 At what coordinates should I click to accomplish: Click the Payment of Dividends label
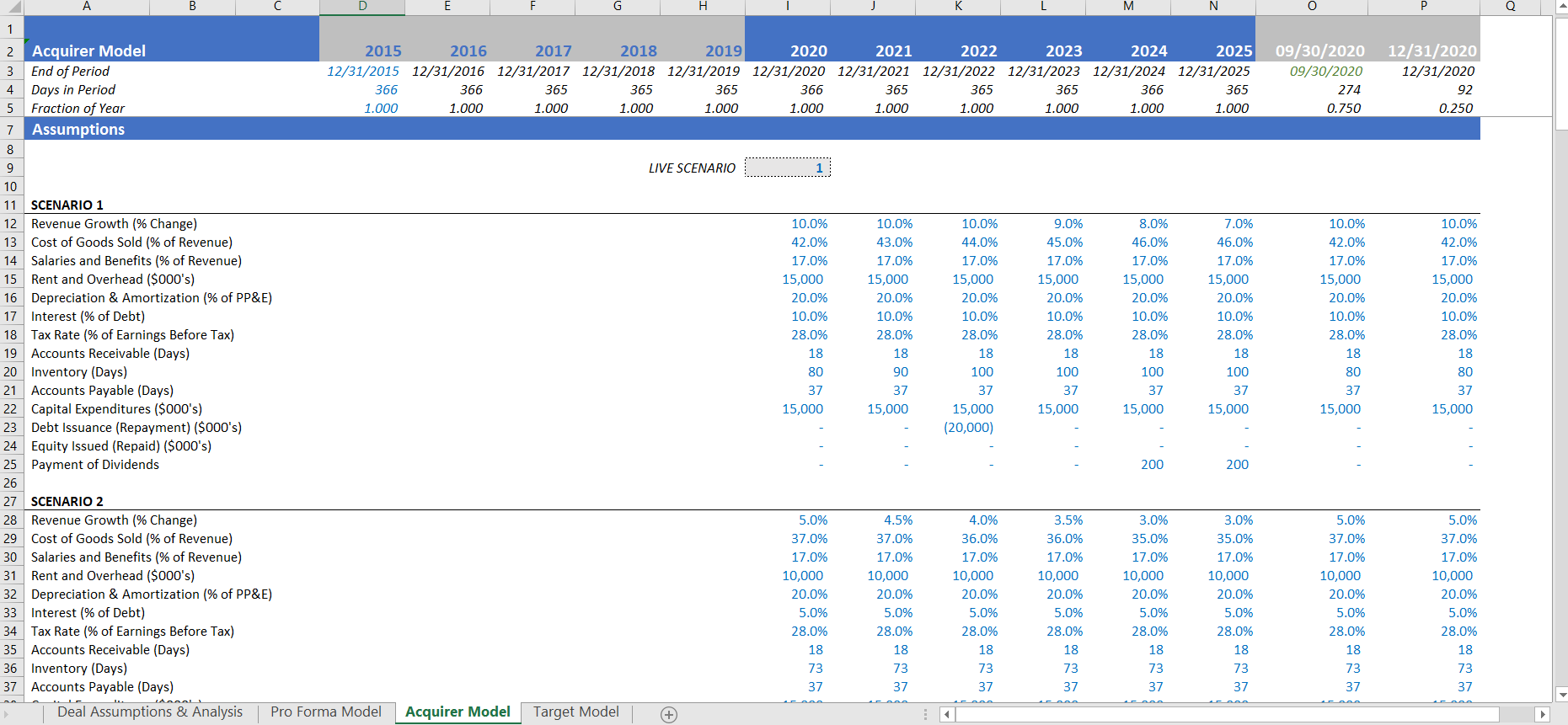[95, 465]
